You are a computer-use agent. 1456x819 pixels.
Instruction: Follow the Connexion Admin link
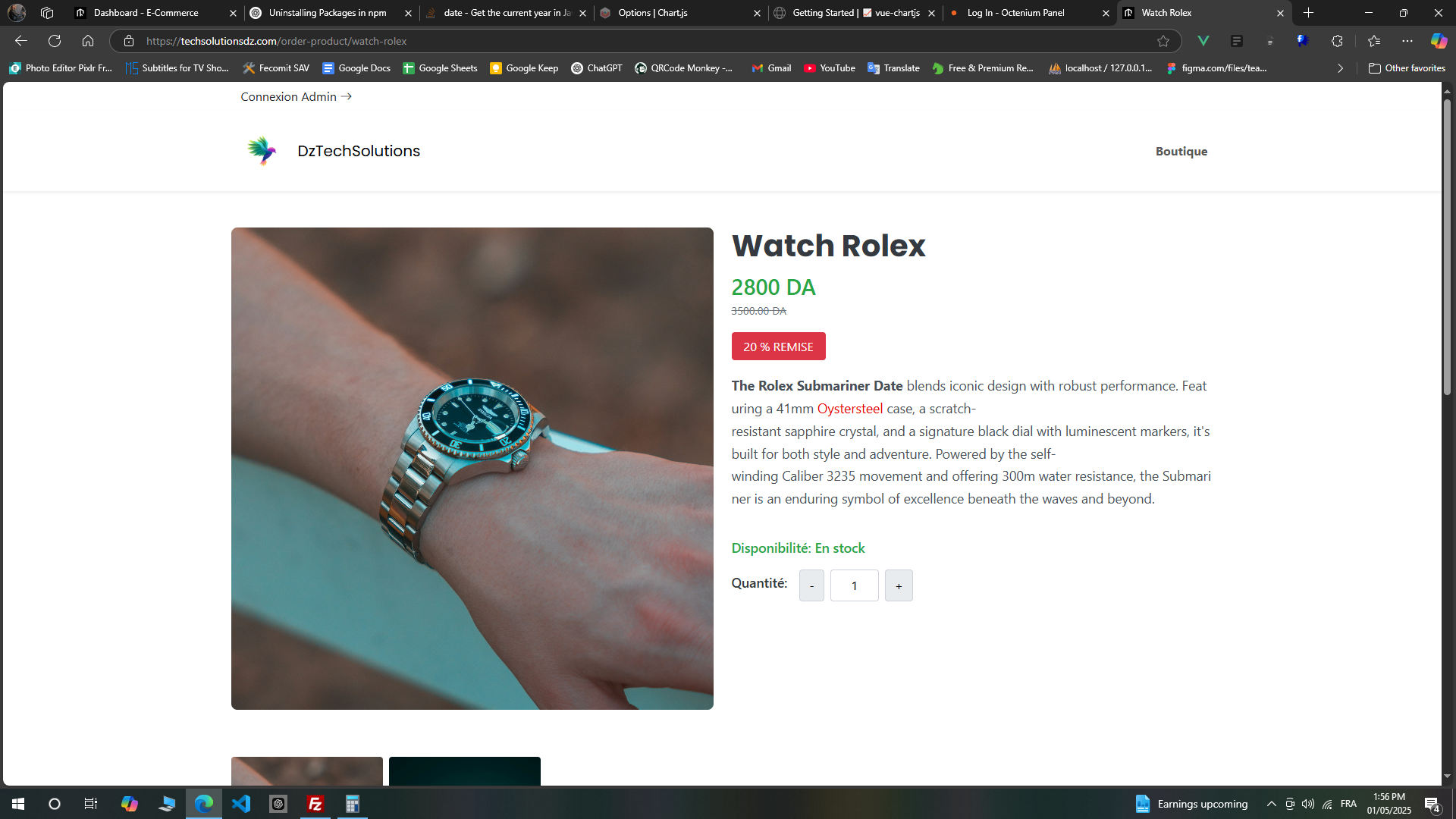coord(297,97)
